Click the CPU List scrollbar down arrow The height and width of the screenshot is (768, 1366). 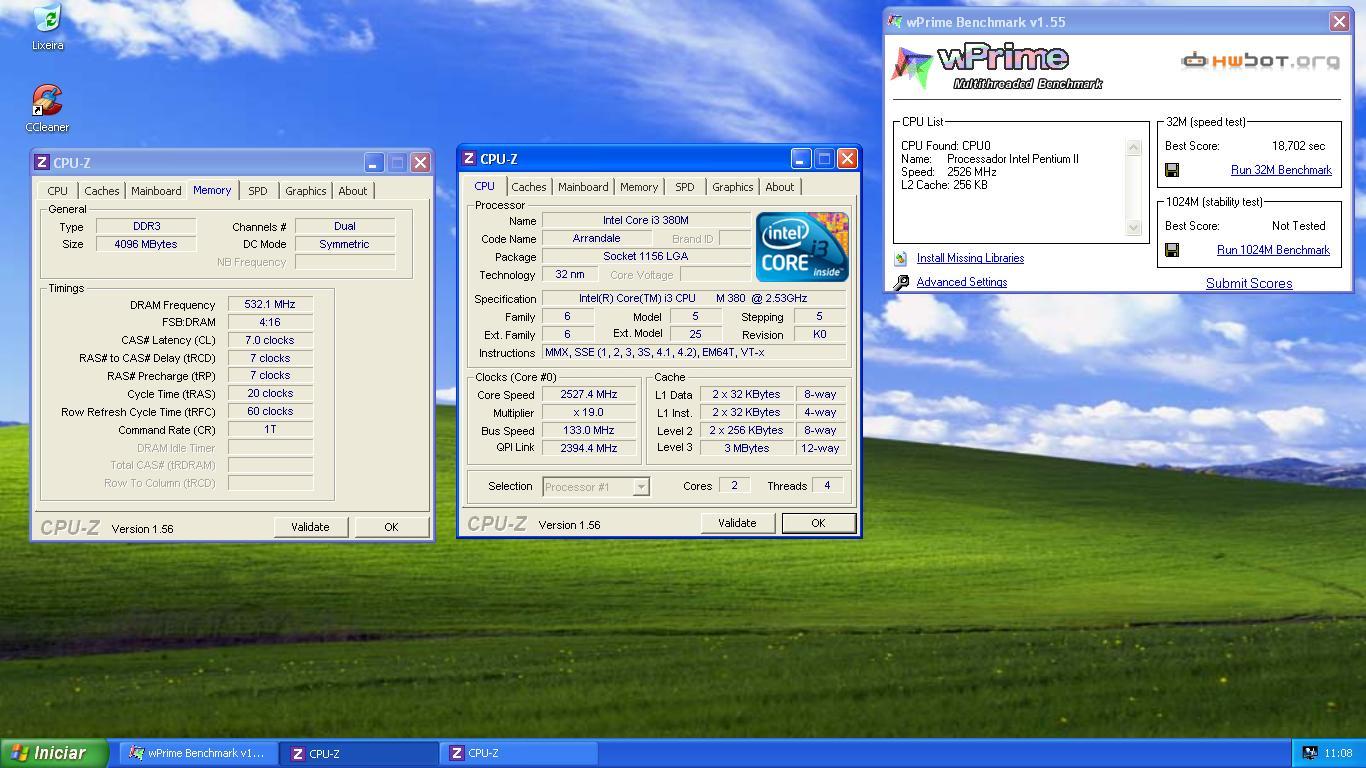point(1133,228)
